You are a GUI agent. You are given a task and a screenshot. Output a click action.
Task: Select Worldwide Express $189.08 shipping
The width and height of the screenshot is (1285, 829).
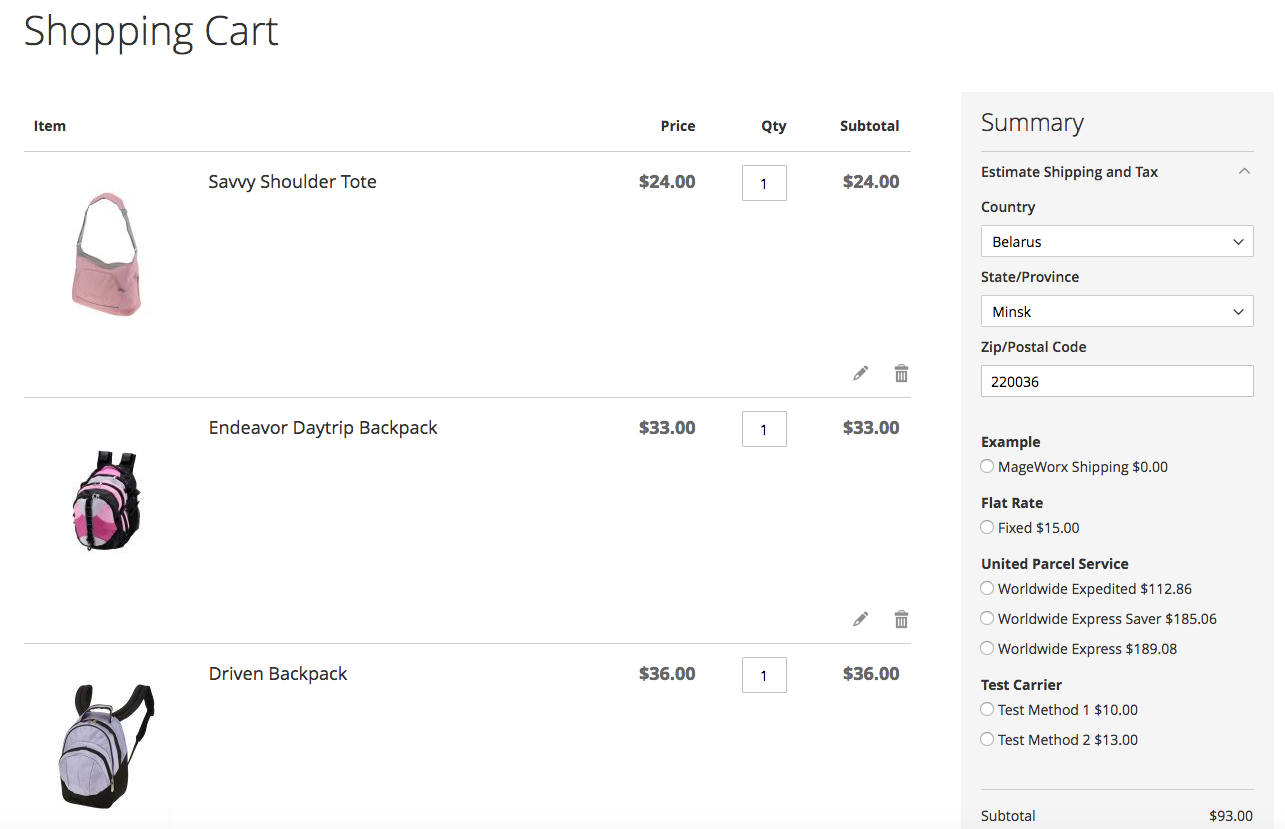tap(987, 648)
